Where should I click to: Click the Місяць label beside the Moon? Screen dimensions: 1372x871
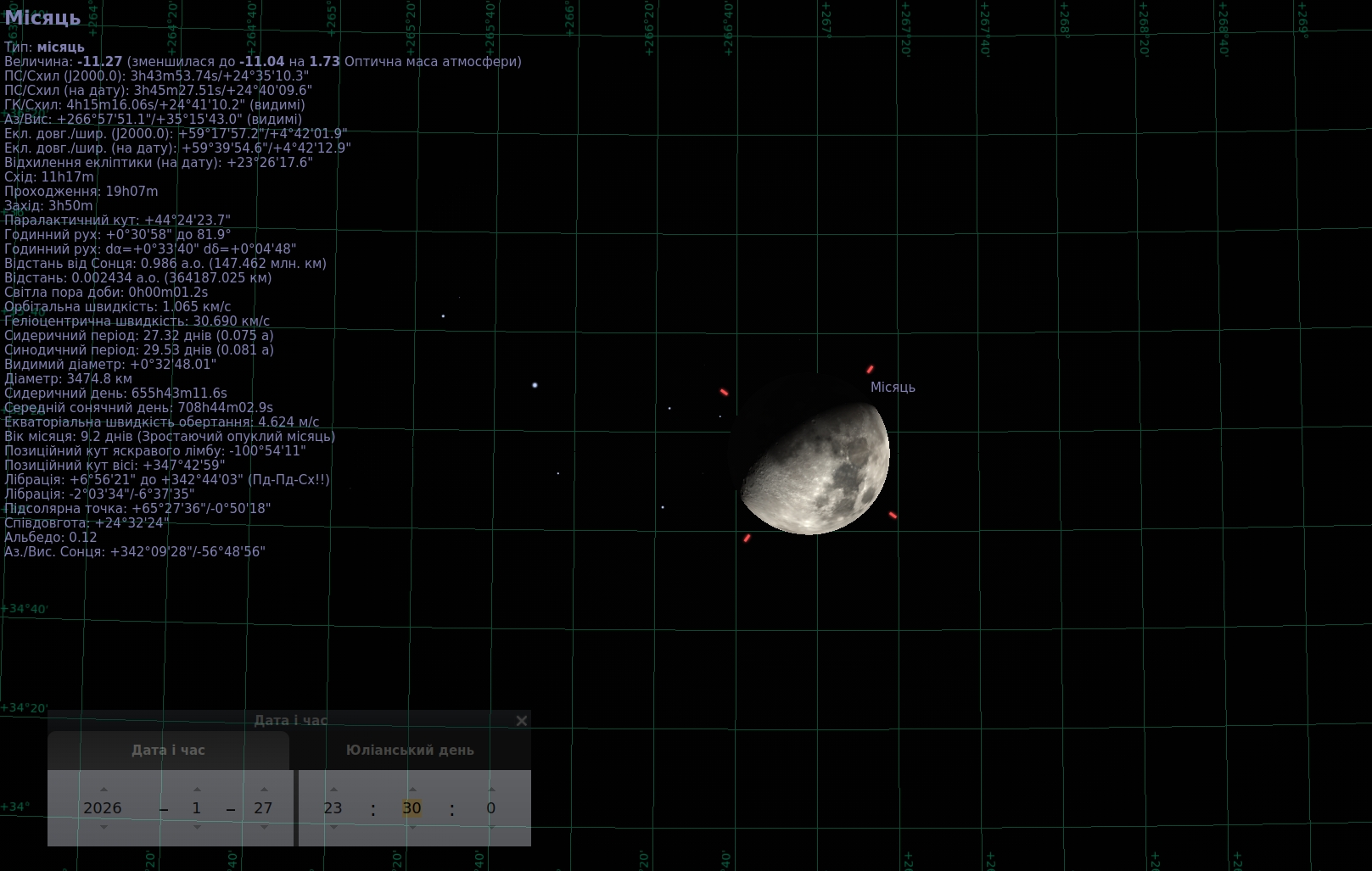(893, 387)
